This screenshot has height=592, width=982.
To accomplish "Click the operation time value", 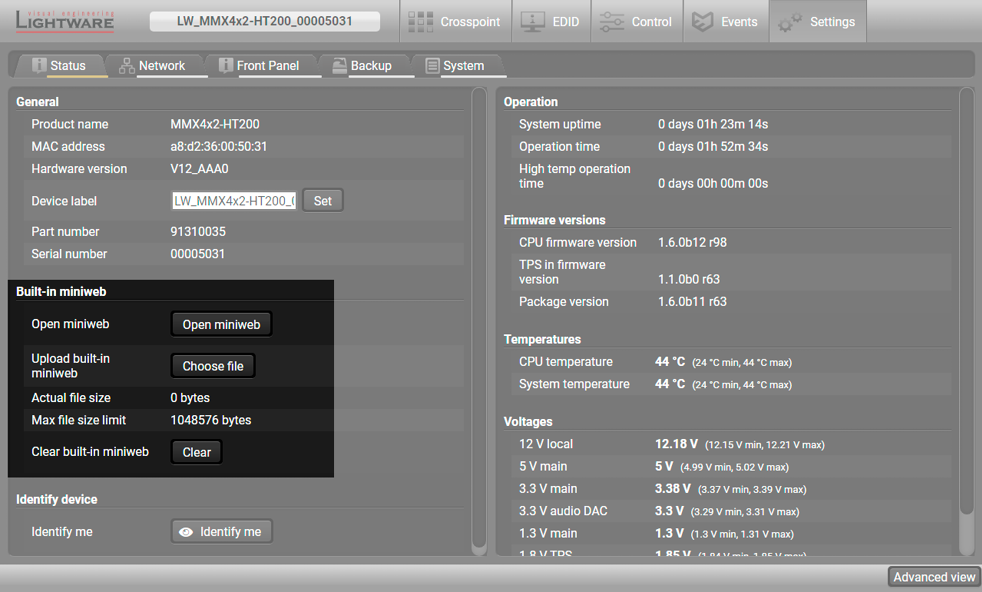I will point(713,147).
